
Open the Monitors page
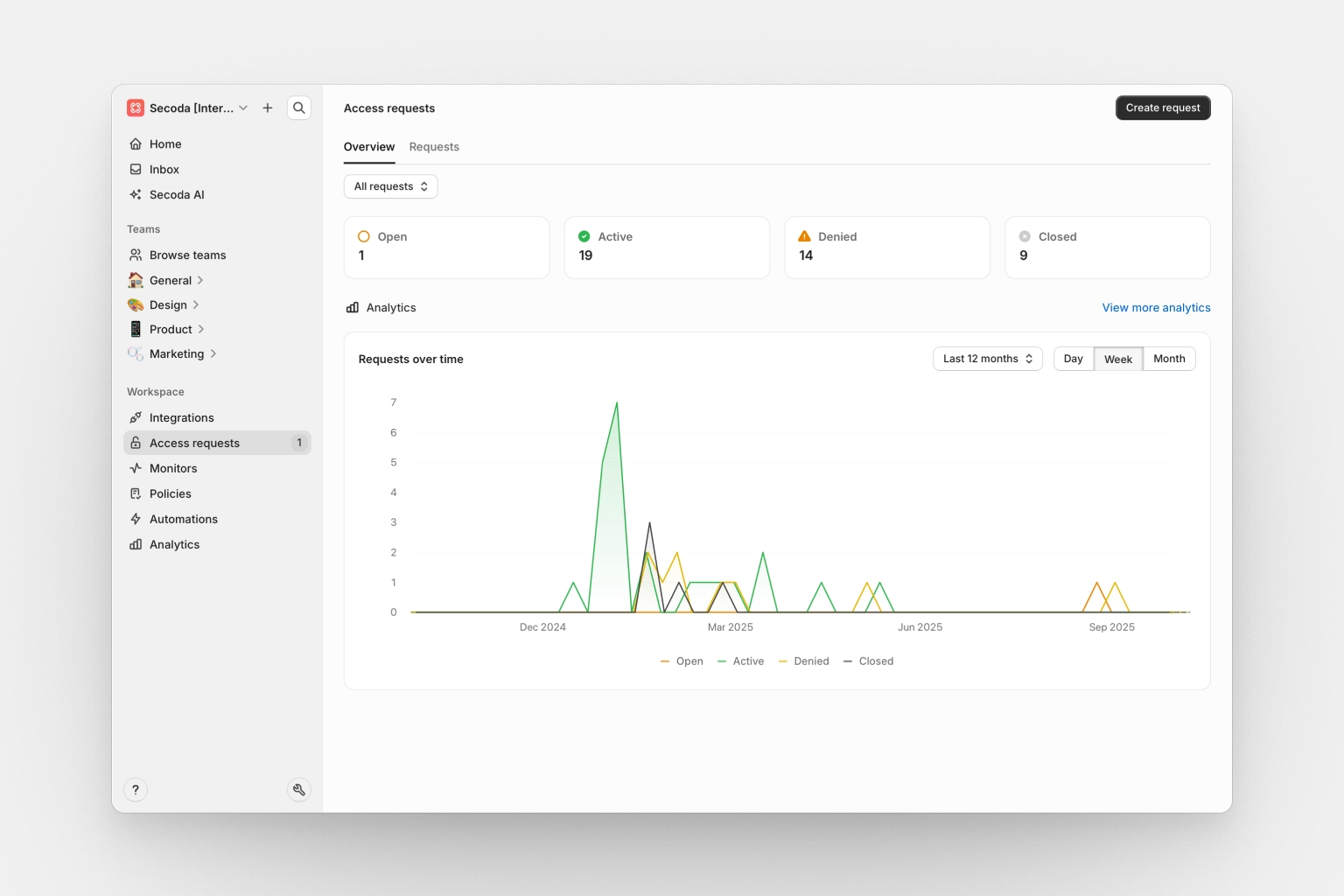pos(172,469)
